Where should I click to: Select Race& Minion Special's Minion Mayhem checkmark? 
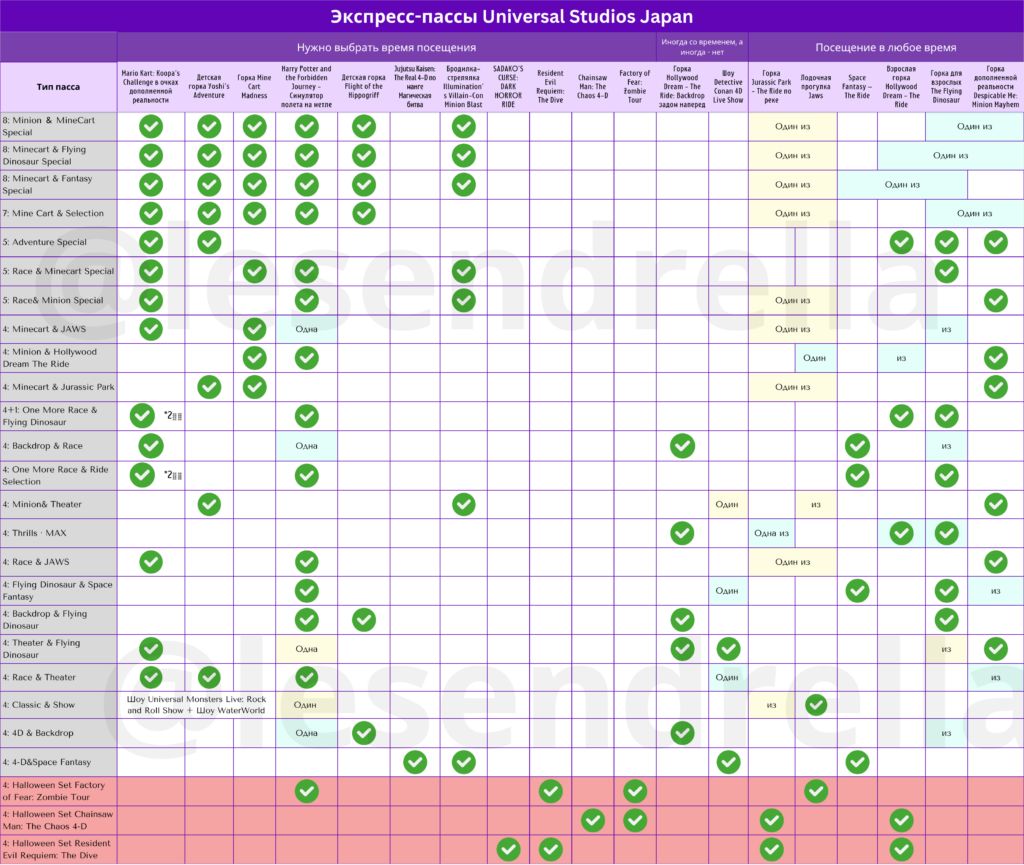coord(995,300)
